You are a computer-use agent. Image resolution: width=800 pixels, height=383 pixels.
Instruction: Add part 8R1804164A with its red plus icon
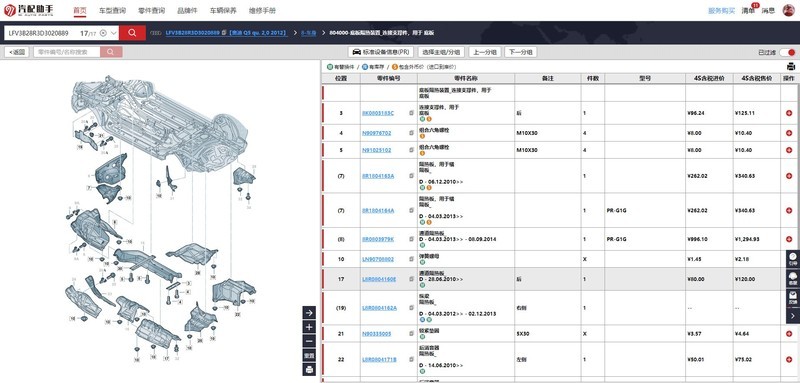click(x=789, y=210)
